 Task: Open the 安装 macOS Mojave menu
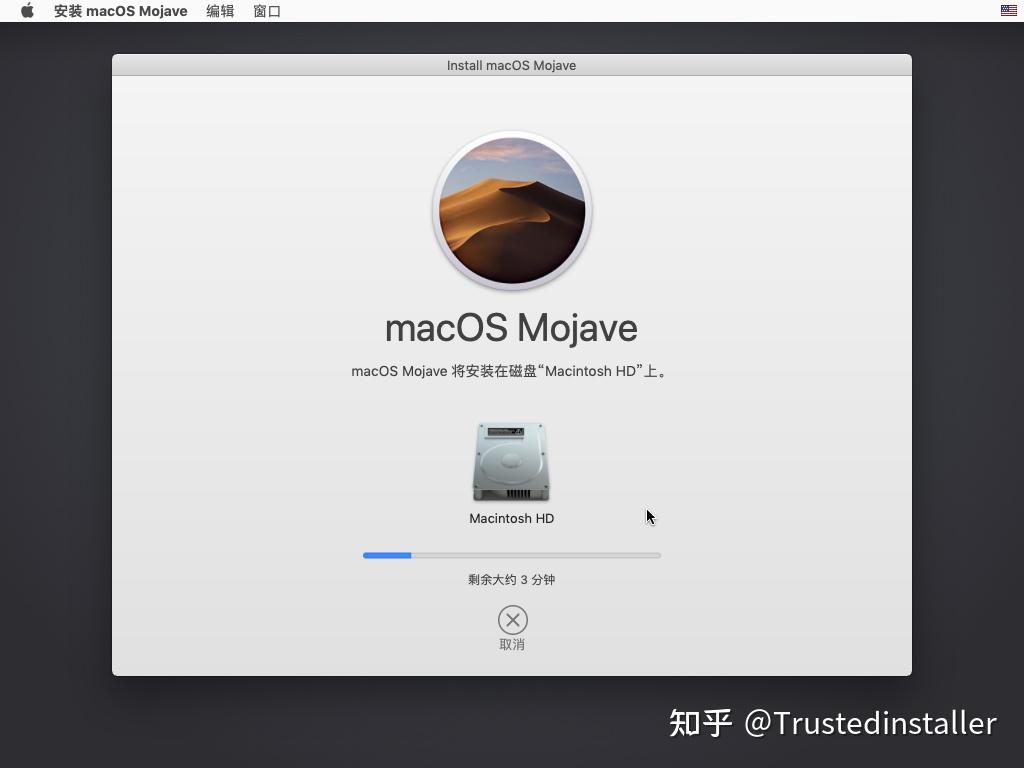point(120,11)
